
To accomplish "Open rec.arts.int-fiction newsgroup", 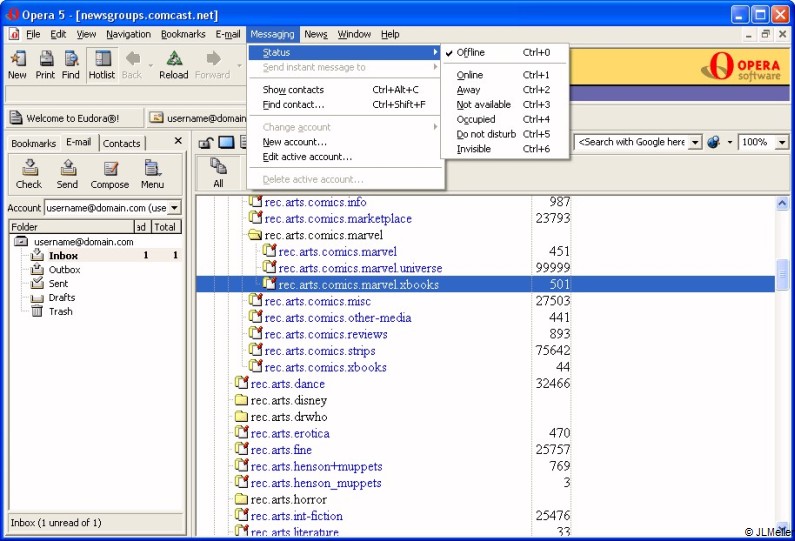I will (x=297, y=516).
